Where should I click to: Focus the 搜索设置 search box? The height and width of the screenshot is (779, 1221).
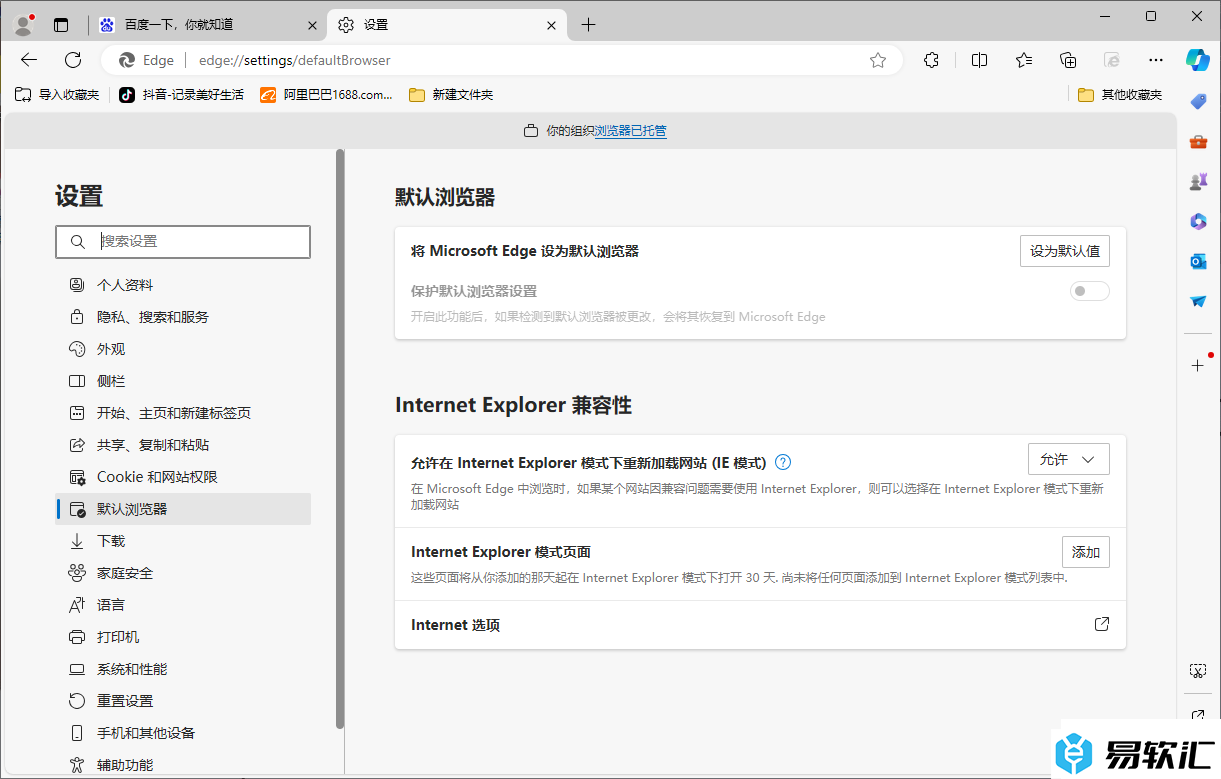tap(183, 242)
